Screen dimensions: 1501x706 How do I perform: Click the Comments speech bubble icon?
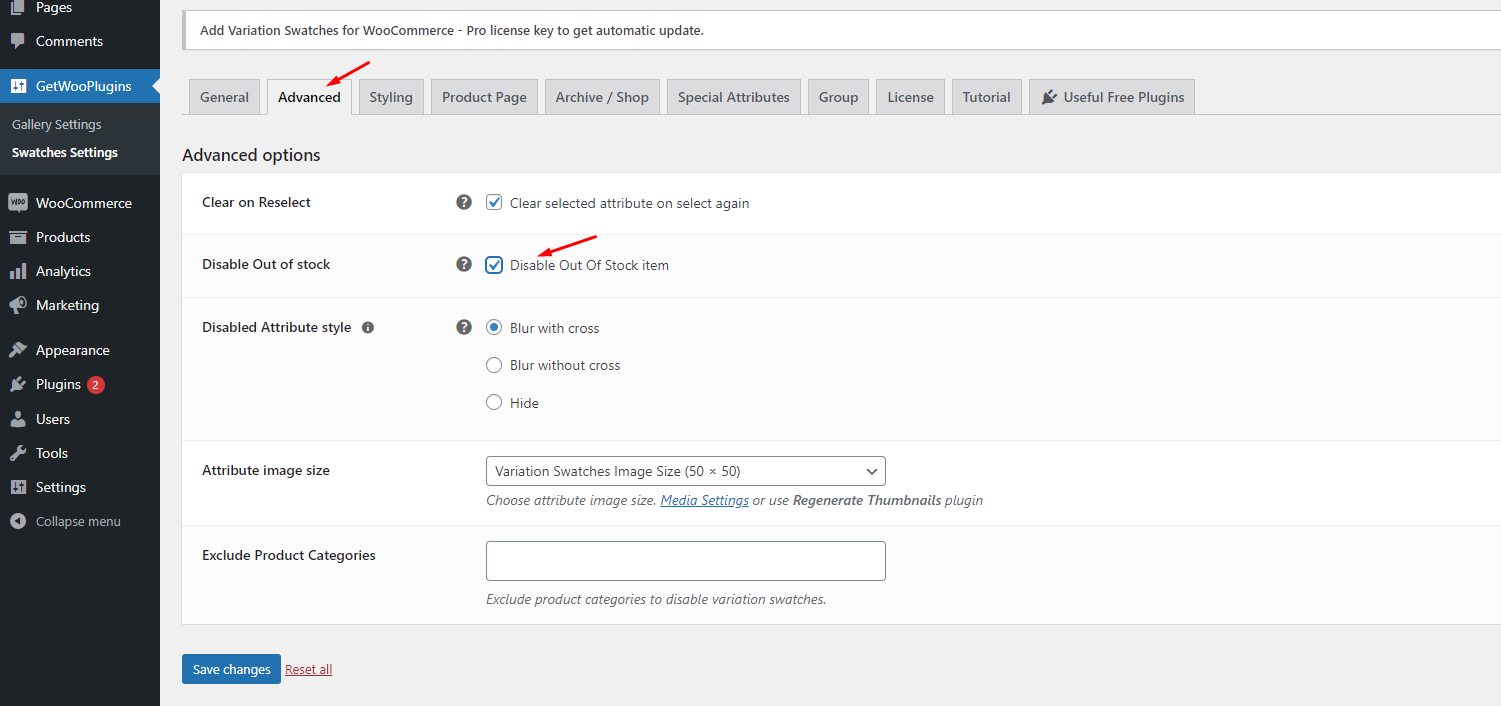pyautogui.click(x=18, y=41)
